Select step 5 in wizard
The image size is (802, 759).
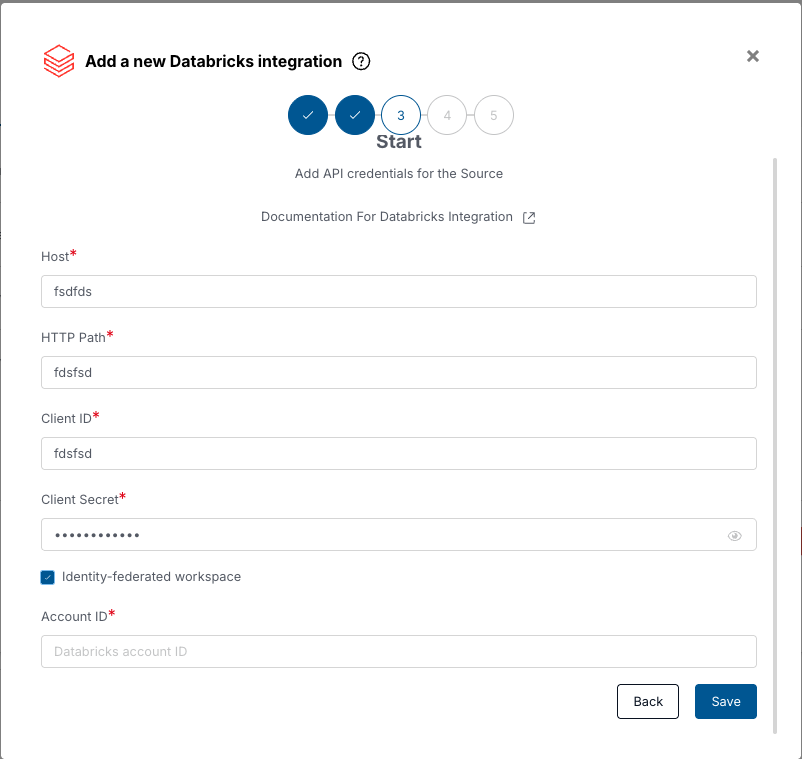click(x=494, y=115)
